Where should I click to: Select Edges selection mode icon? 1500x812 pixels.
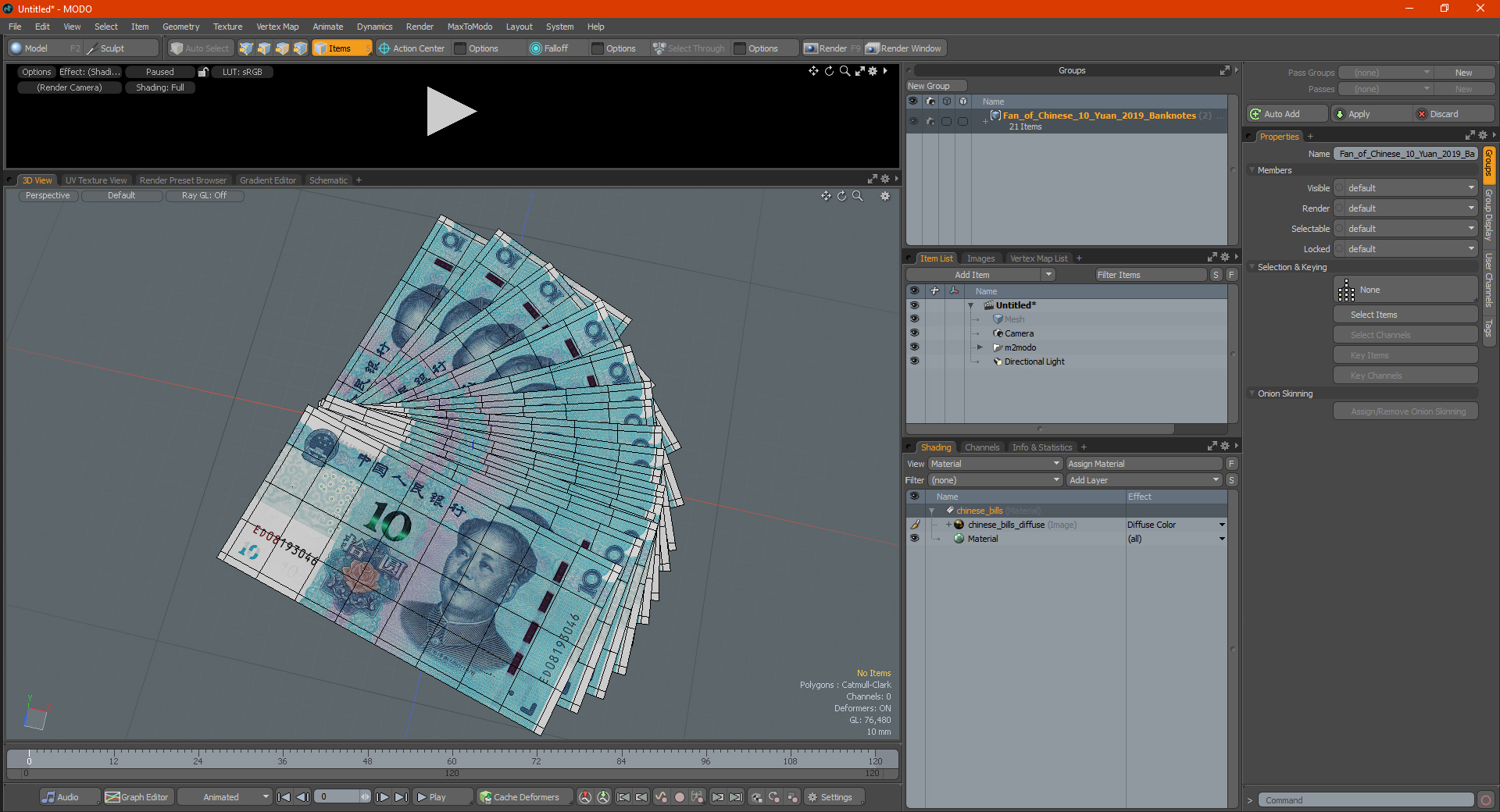coord(264,48)
